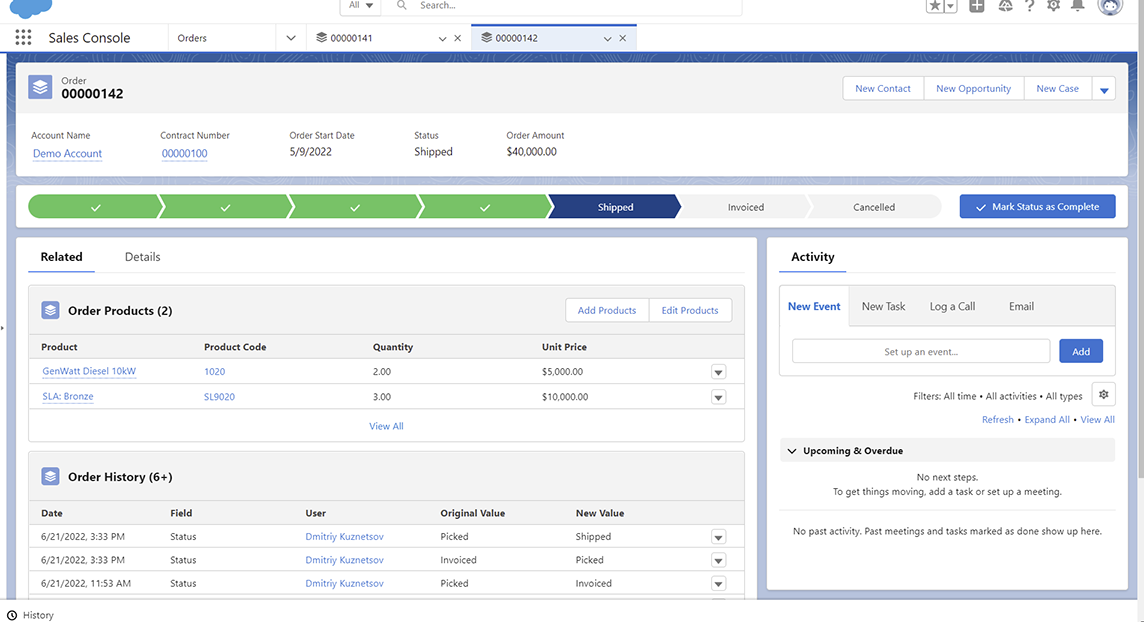Select the Shipped stage in status path
The height and width of the screenshot is (622, 1144).
pos(615,207)
